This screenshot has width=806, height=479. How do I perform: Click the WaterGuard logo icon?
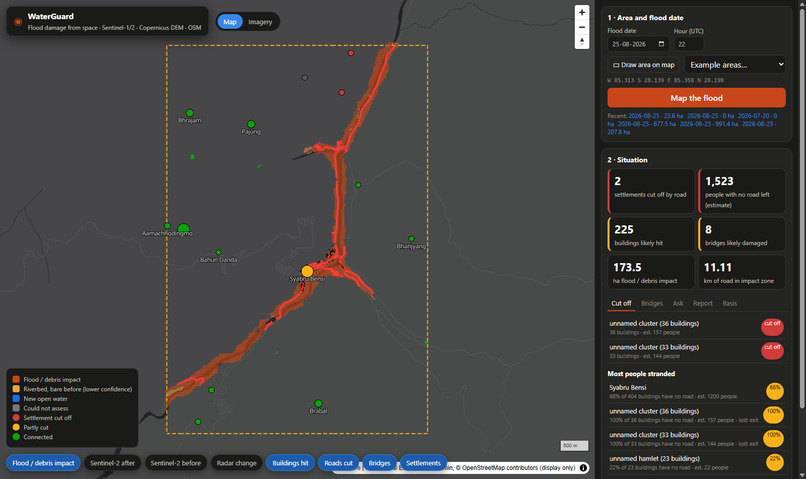[x=18, y=22]
